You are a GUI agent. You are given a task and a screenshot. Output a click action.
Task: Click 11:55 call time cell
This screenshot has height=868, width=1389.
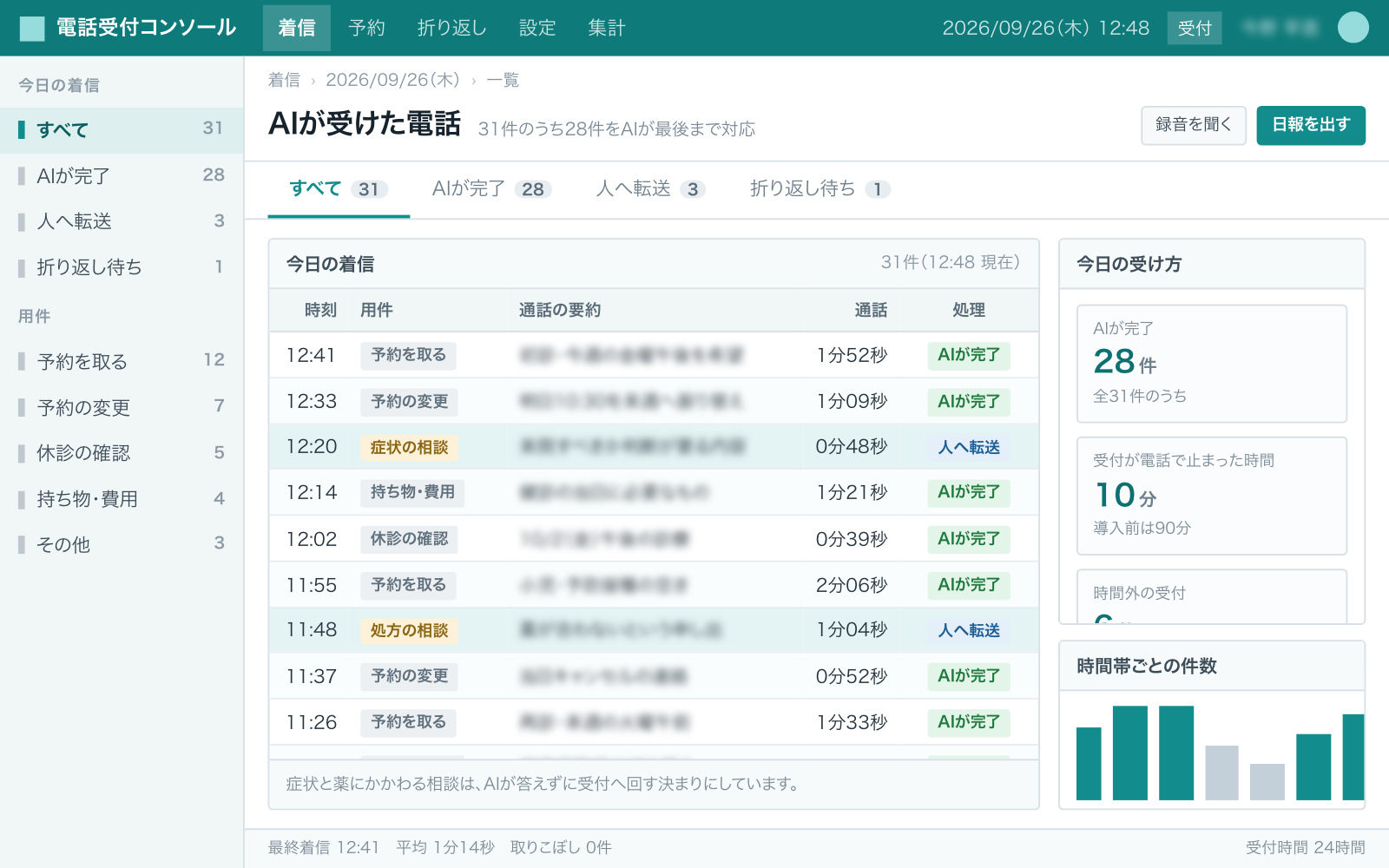click(312, 585)
